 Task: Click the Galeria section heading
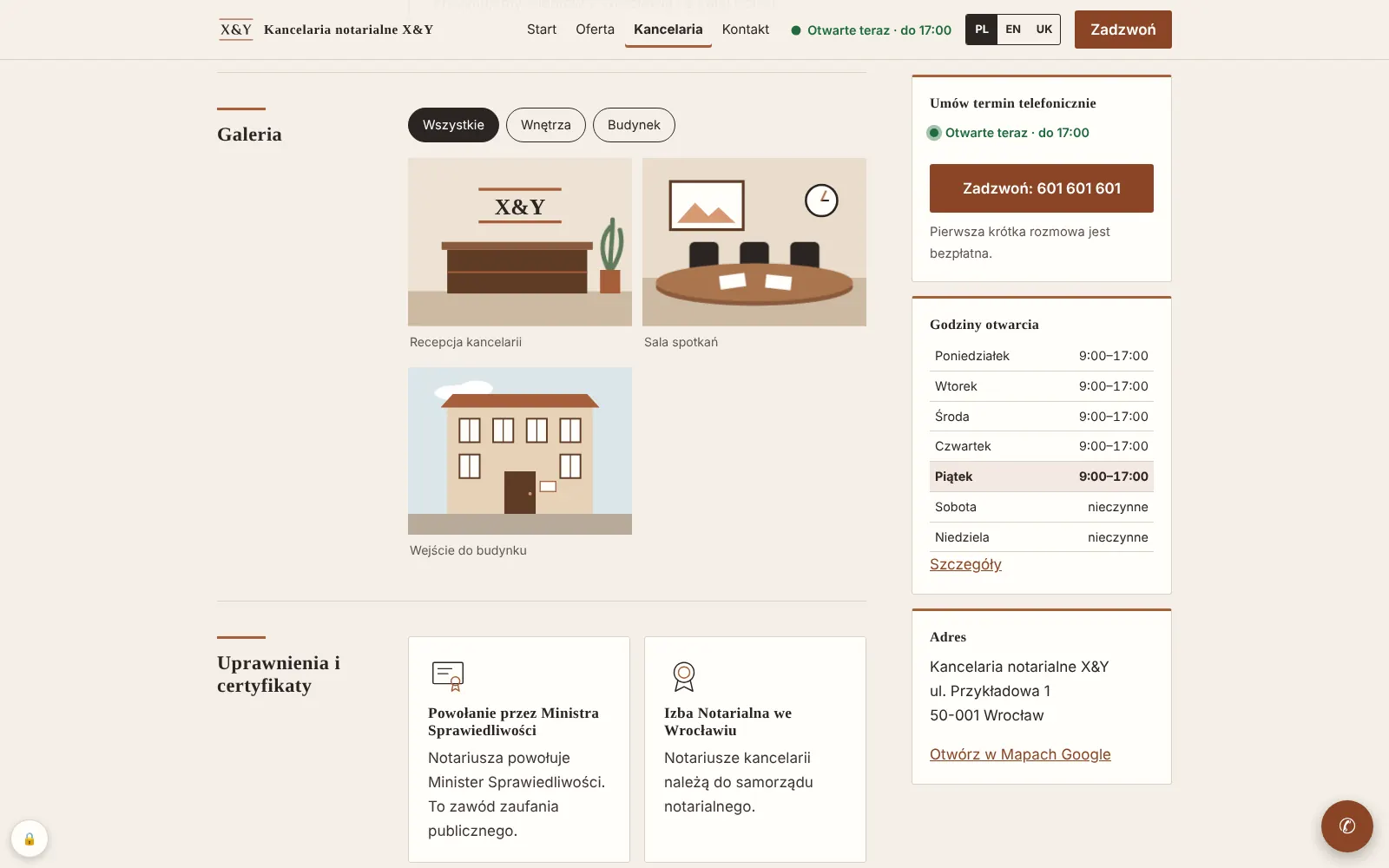click(x=249, y=135)
